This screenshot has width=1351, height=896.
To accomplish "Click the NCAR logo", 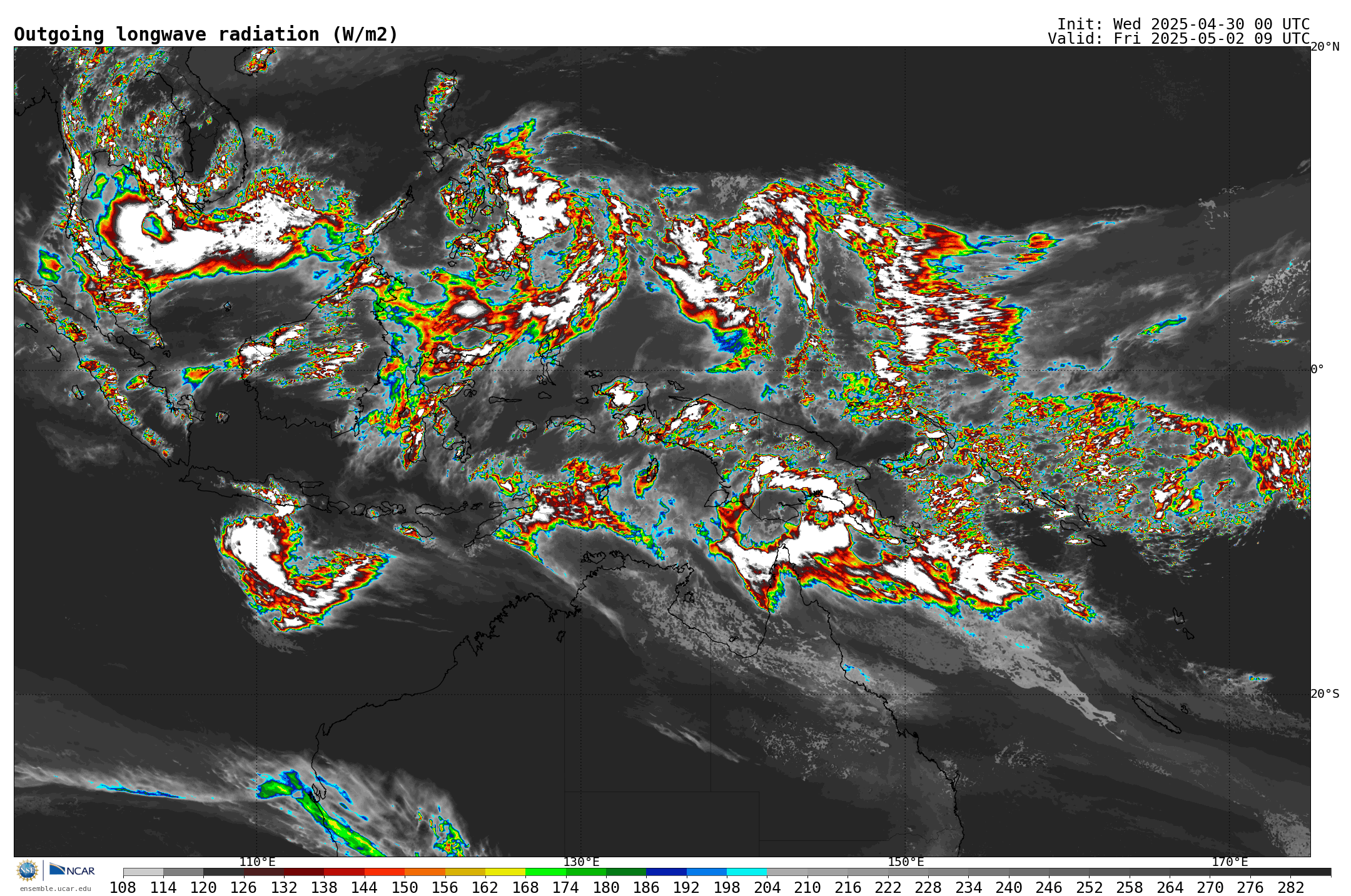I will 72,870.
